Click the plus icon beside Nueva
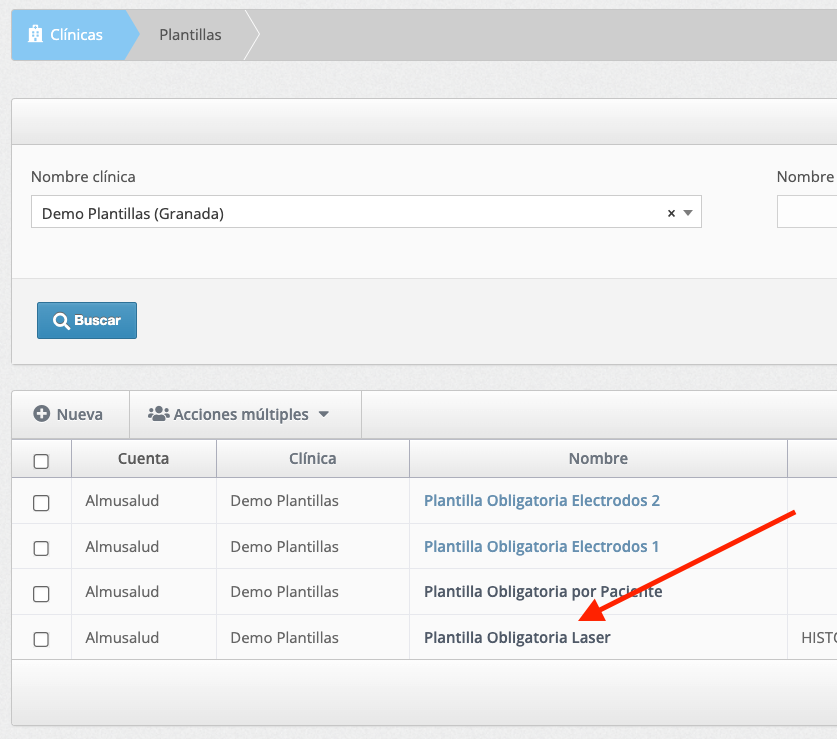 click(42, 414)
